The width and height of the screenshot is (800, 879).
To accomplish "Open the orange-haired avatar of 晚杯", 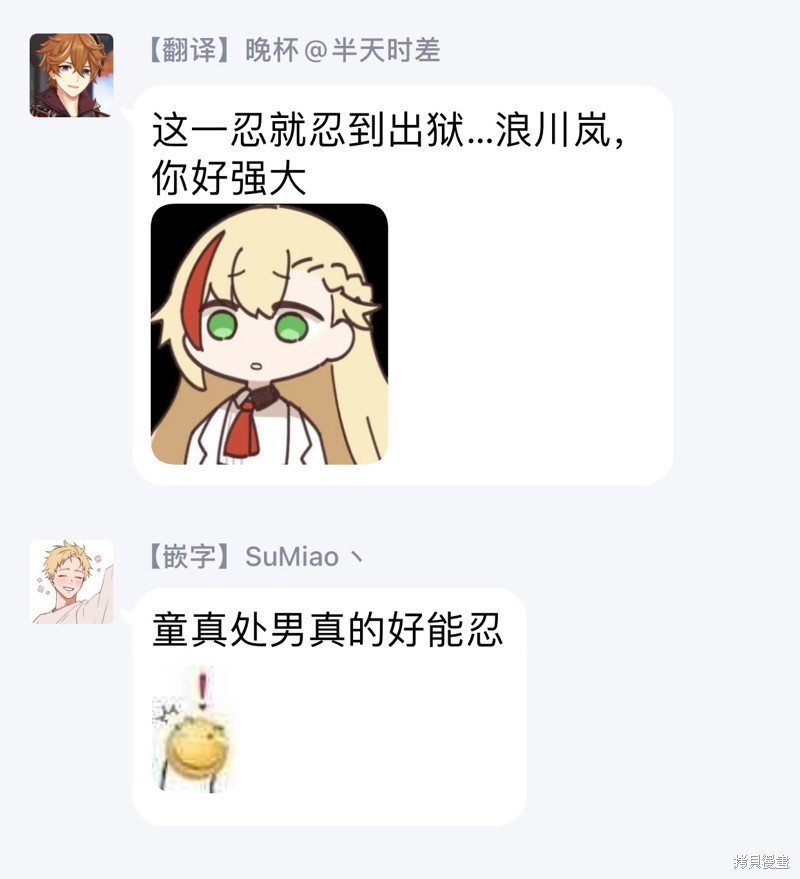I will [71, 75].
